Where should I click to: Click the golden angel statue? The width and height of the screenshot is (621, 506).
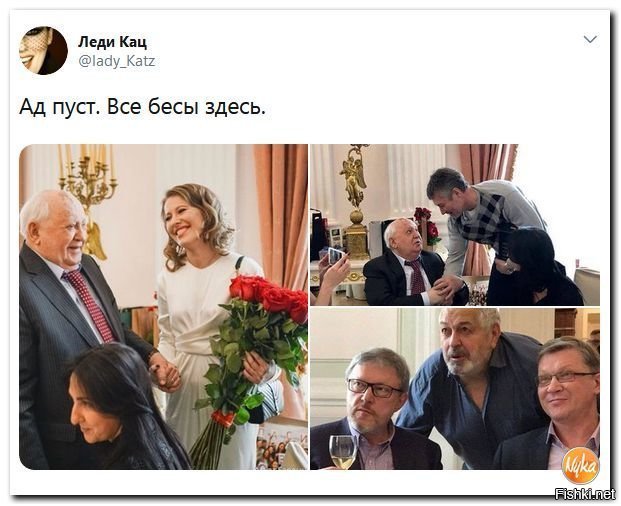354,176
